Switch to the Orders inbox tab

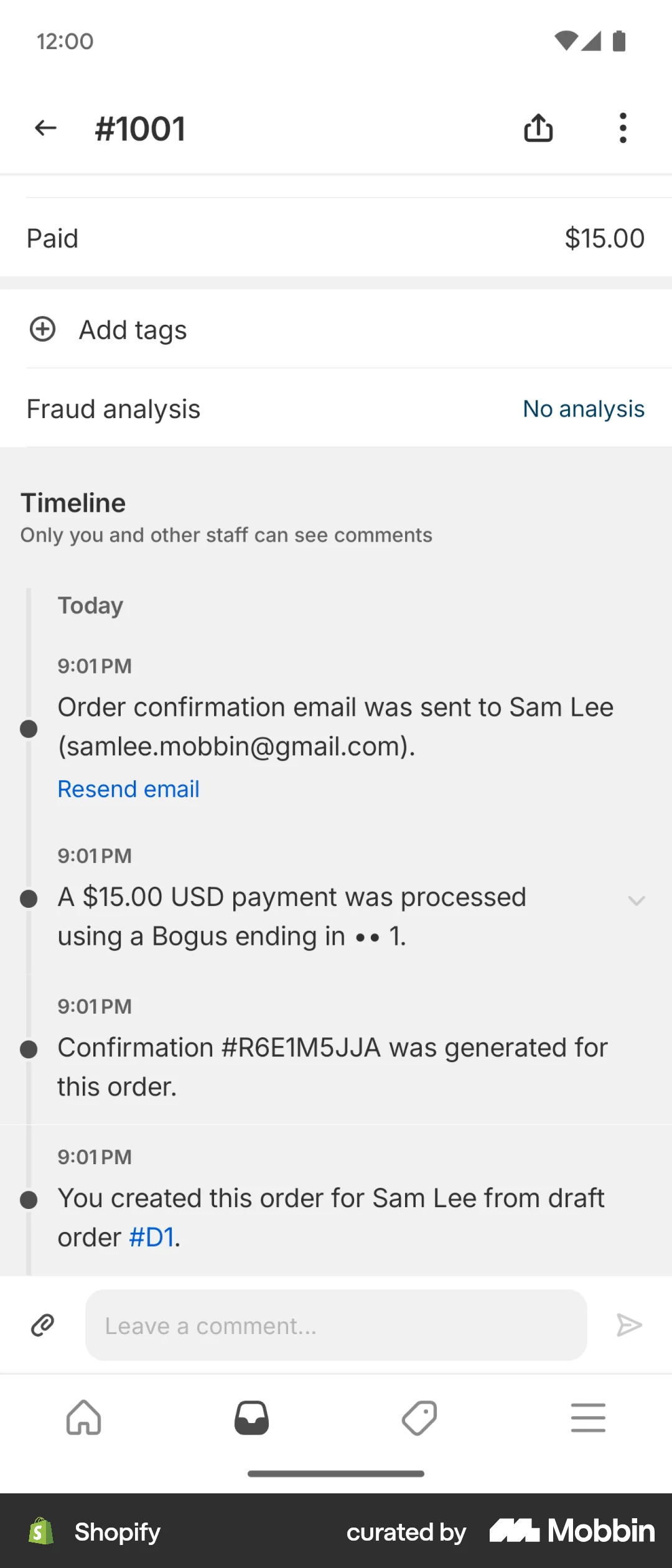point(251,1417)
